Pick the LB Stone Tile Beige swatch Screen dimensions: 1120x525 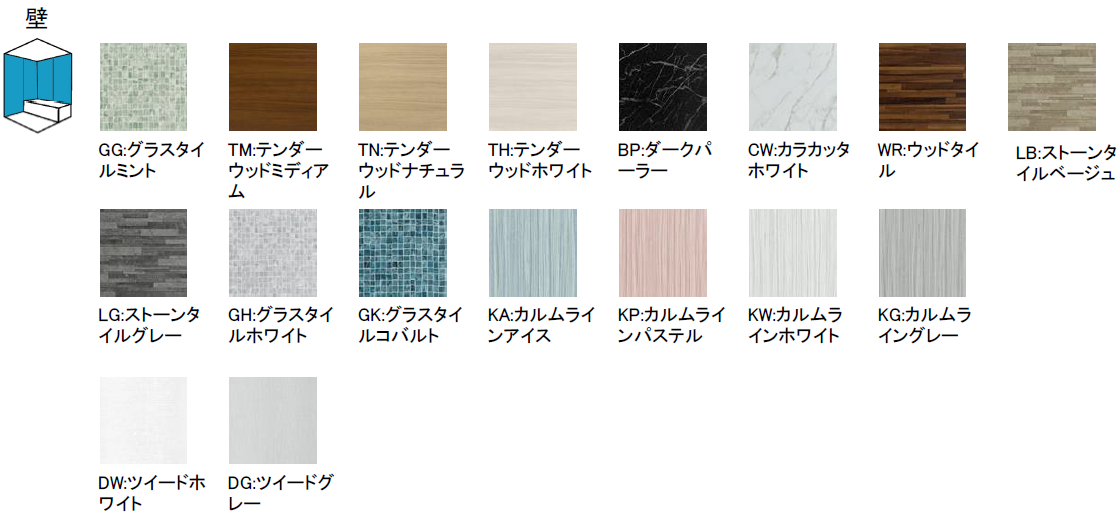(x=1051, y=87)
